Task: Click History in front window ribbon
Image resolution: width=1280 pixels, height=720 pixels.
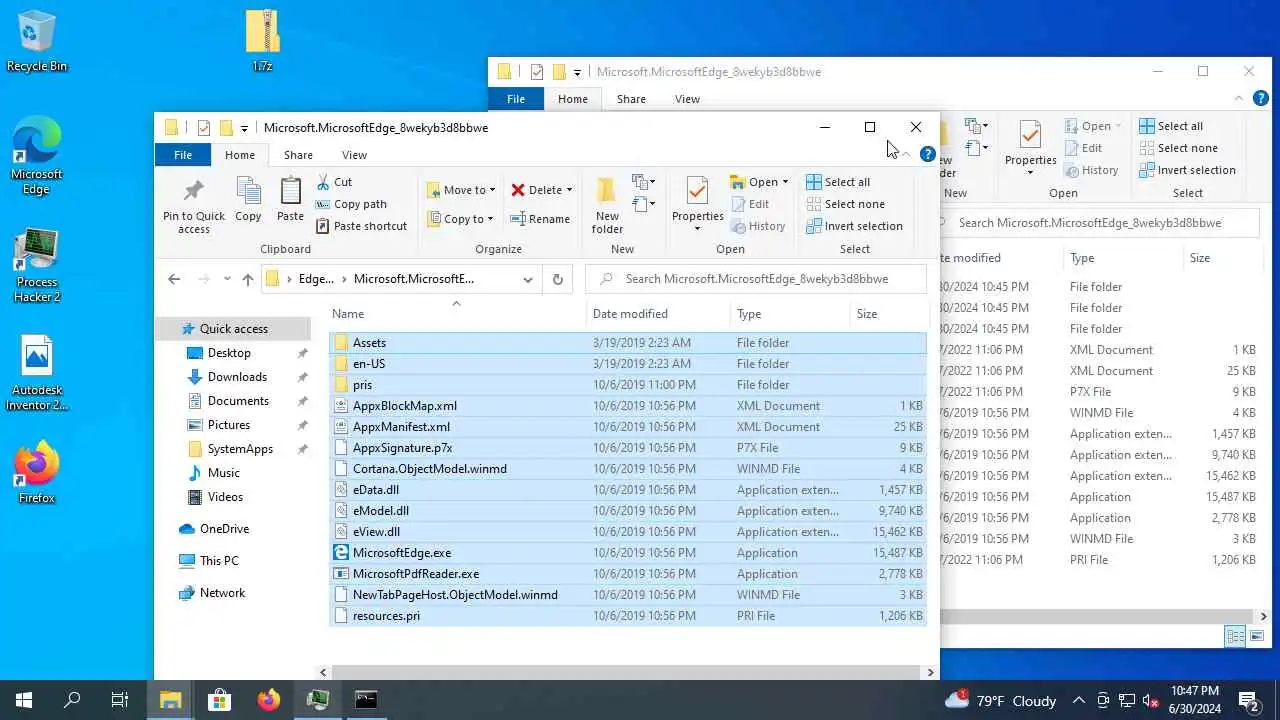Action: (x=757, y=226)
